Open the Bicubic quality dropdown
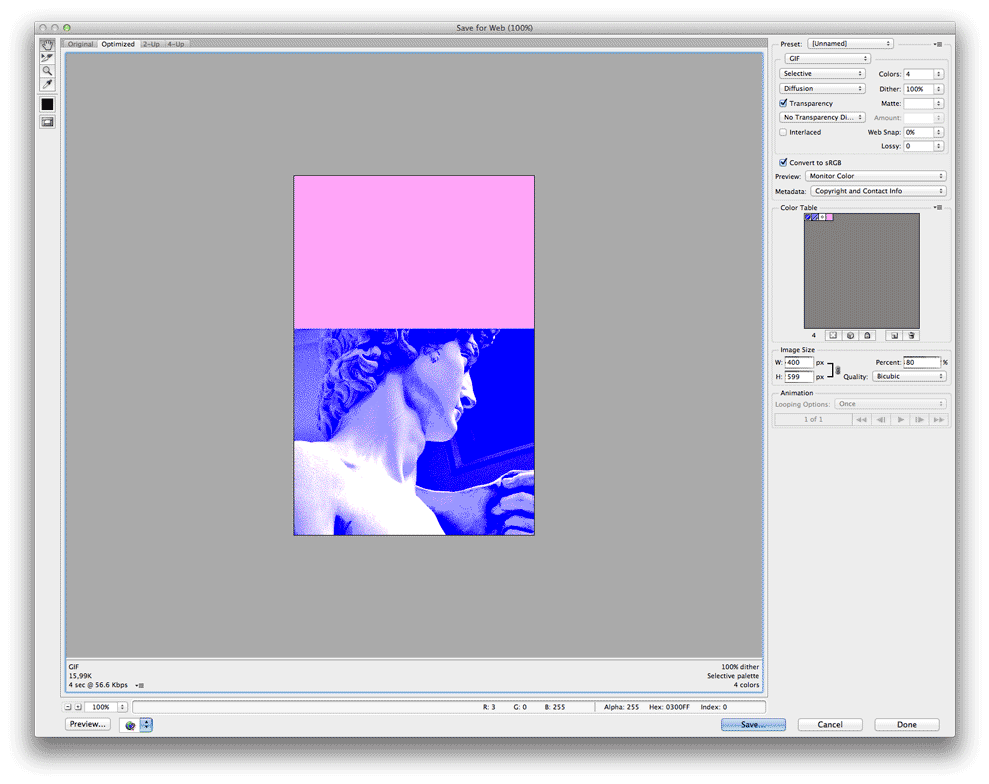Image resolution: width=989 pixels, height=784 pixels. 910,377
